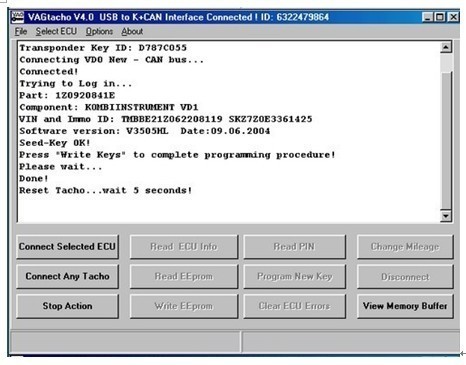Click the Program New Key button
The height and width of the screenshot is (365, 466).
coord(294,276)
